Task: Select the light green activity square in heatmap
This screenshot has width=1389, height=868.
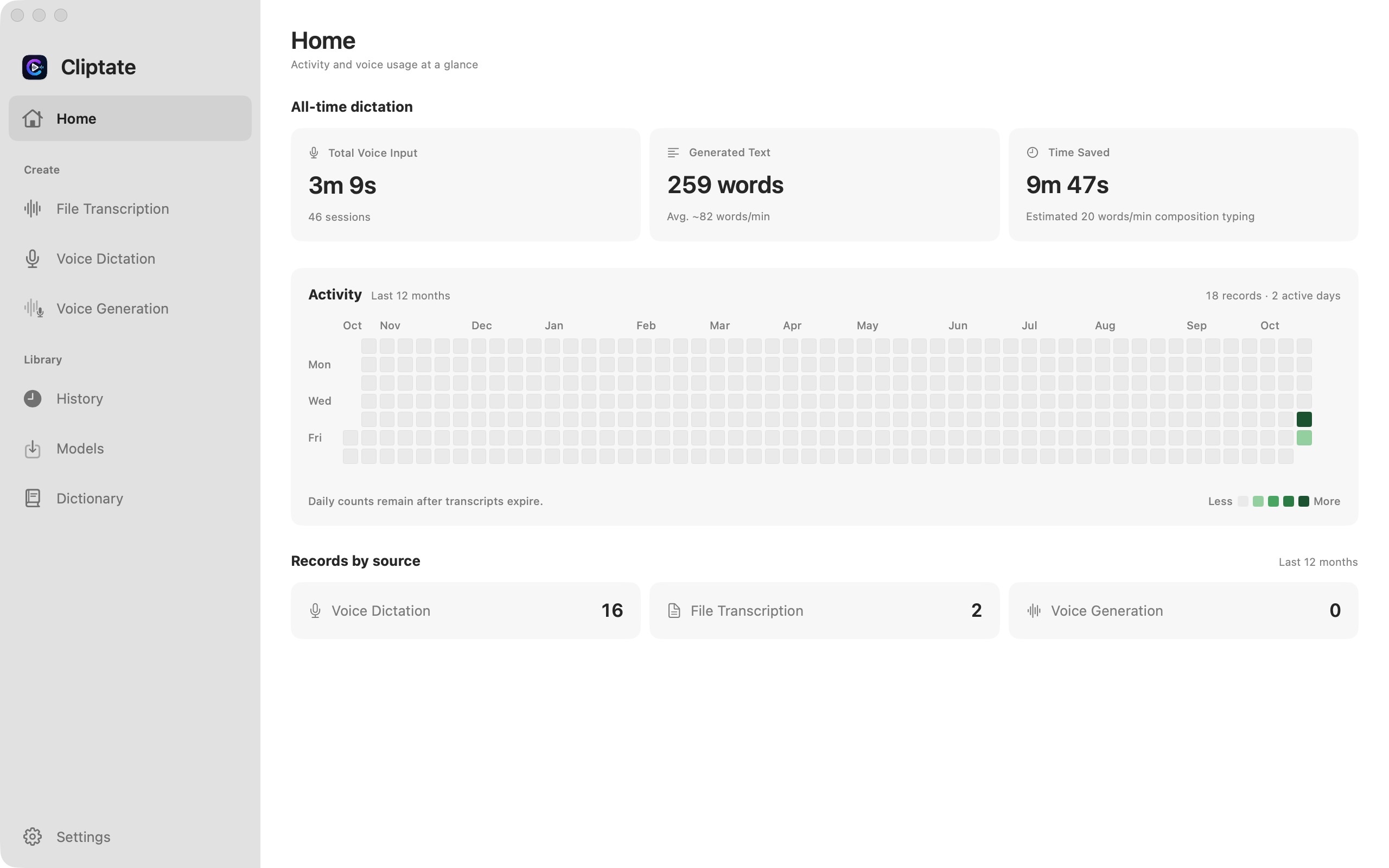Action: pyautogui.click(x=1304, y=438)
